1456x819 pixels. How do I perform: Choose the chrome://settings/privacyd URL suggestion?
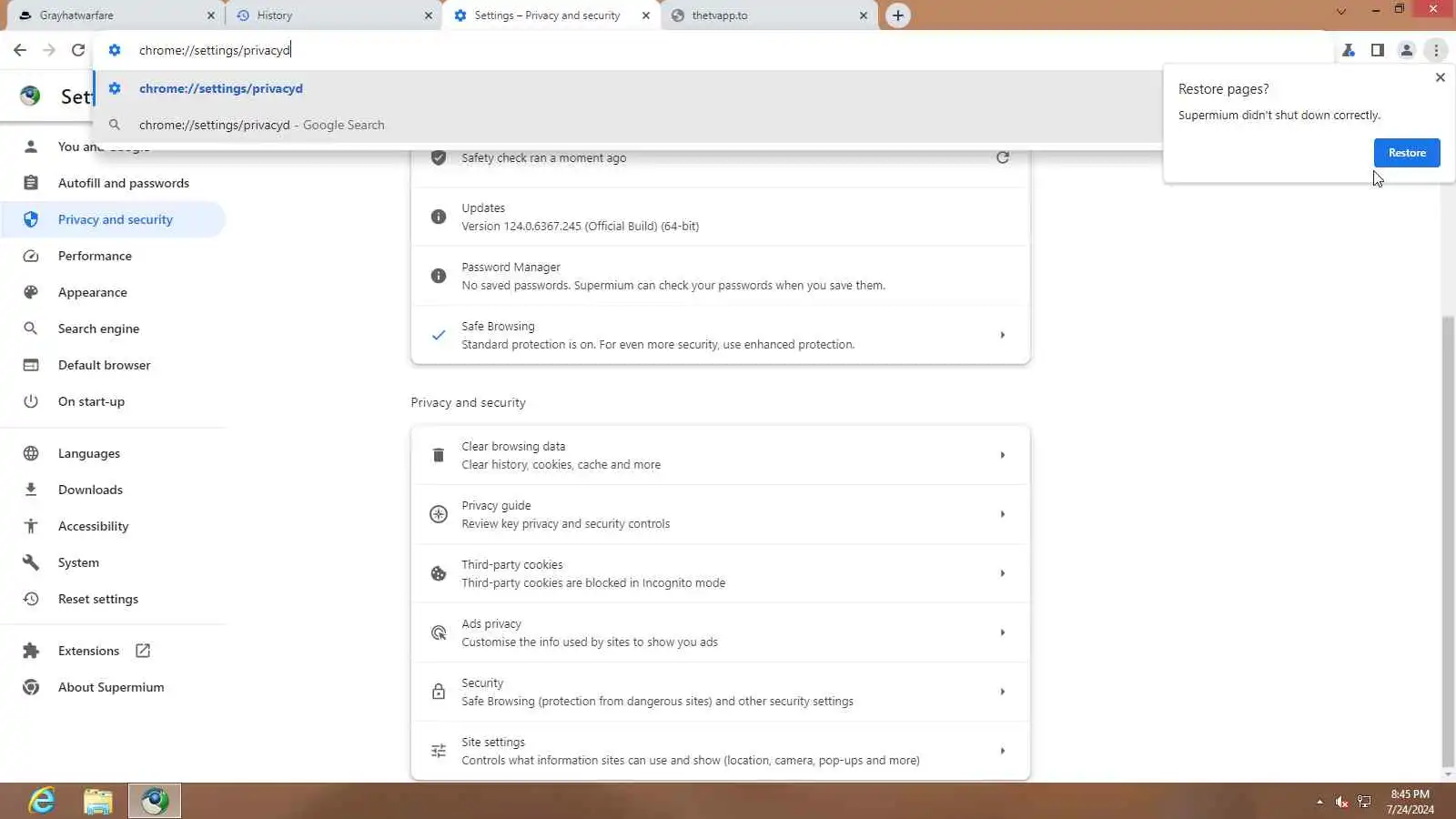tap(628, 88)
